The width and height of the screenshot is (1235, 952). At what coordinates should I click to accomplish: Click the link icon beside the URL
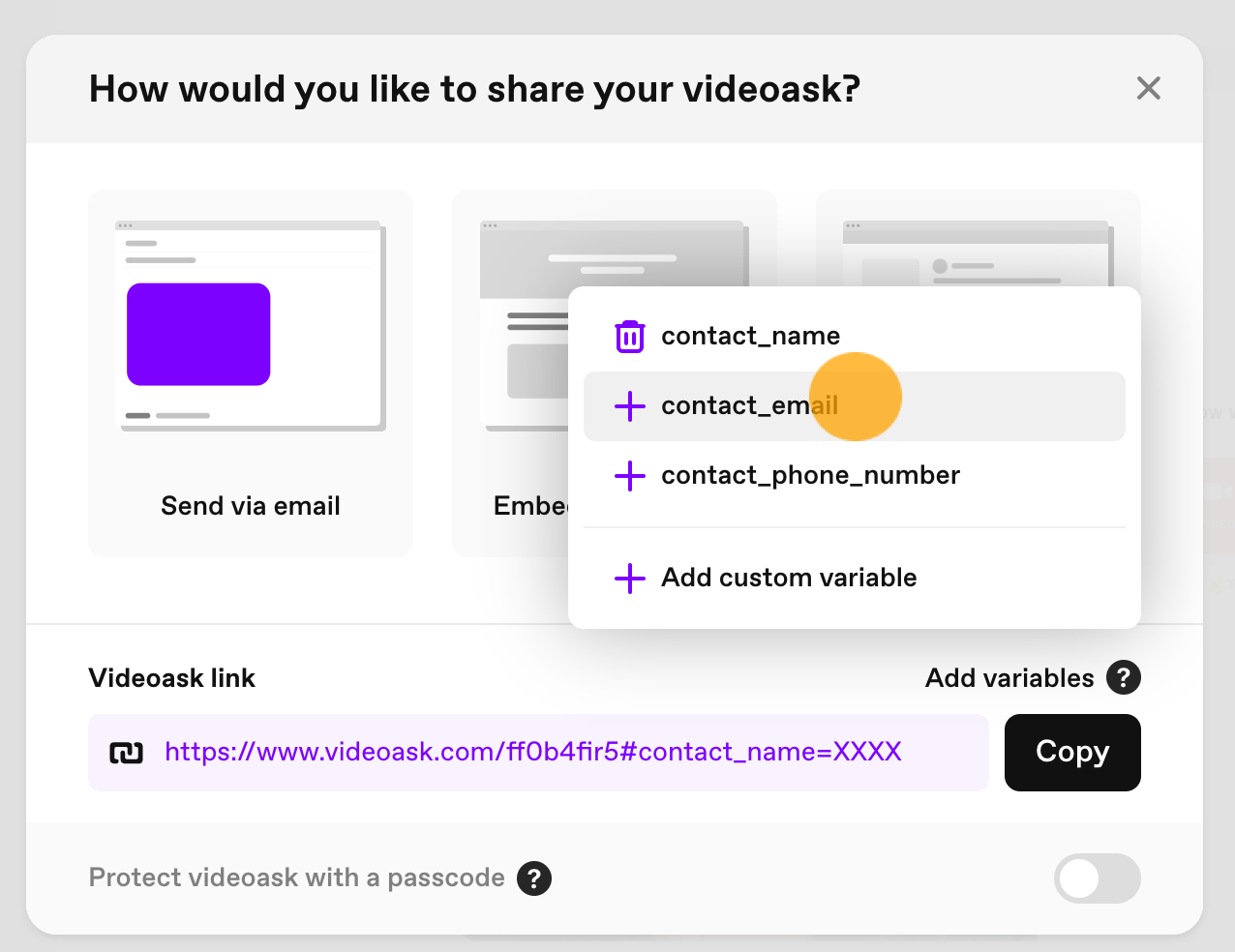(126, 753)
